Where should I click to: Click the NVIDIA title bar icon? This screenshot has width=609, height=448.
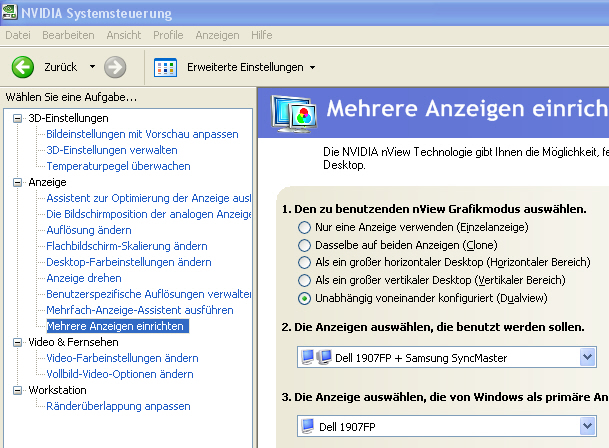tap(10, 11)
